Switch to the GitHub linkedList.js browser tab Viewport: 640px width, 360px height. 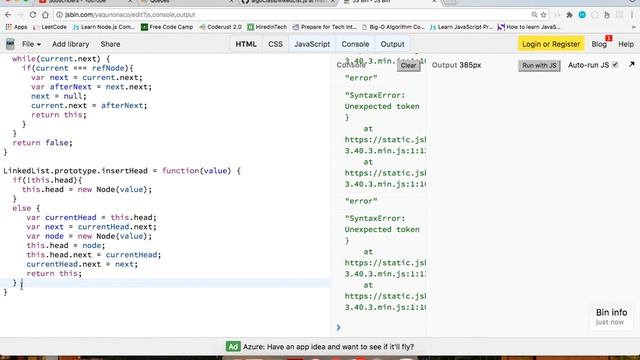(x=287, y=2)
